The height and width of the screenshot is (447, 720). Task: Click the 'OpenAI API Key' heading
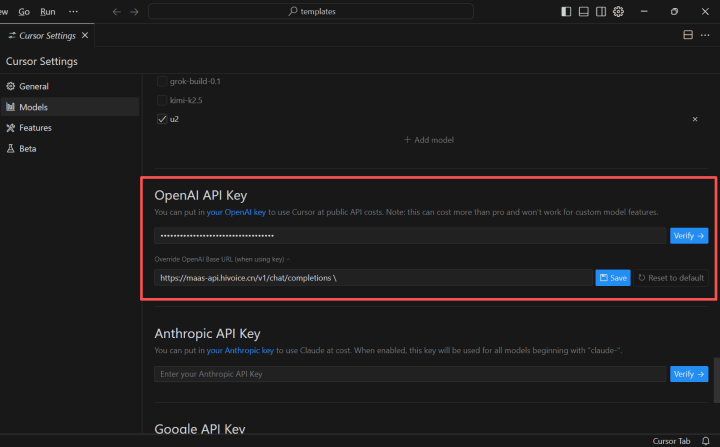[x=201, y=195]
